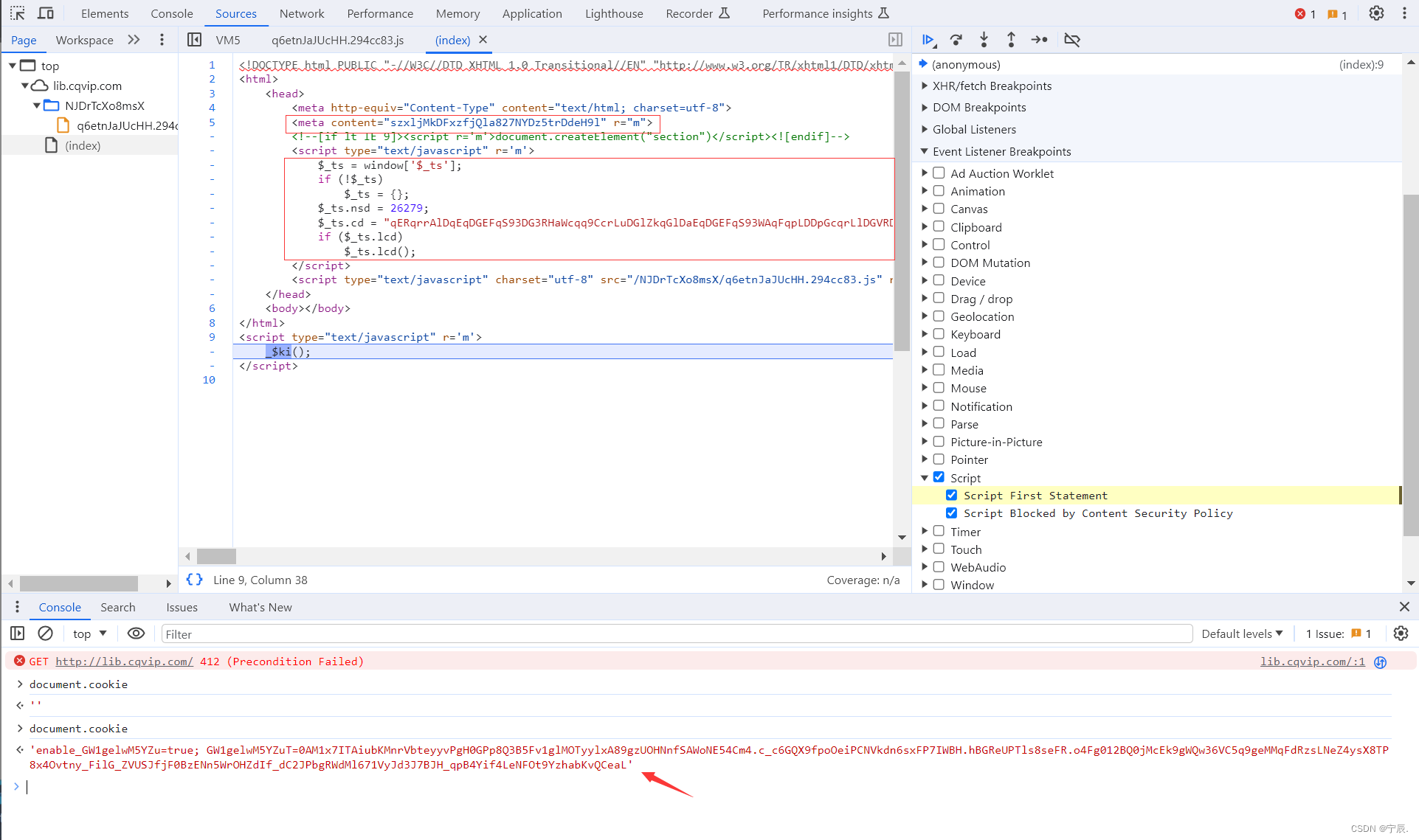
Task: Click the Step into function icon
Action: point(984,40)
